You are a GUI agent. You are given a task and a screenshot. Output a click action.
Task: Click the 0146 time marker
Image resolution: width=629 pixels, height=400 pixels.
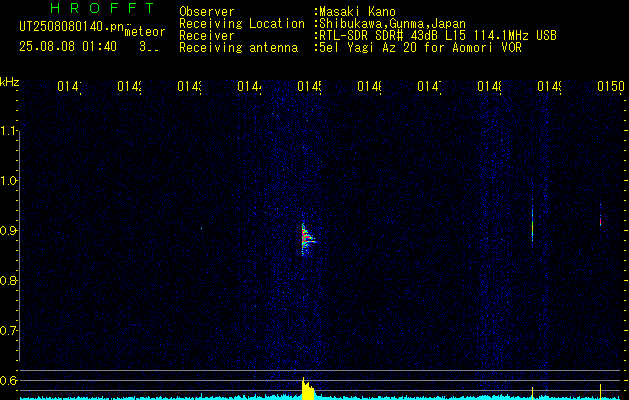point(369,86)
